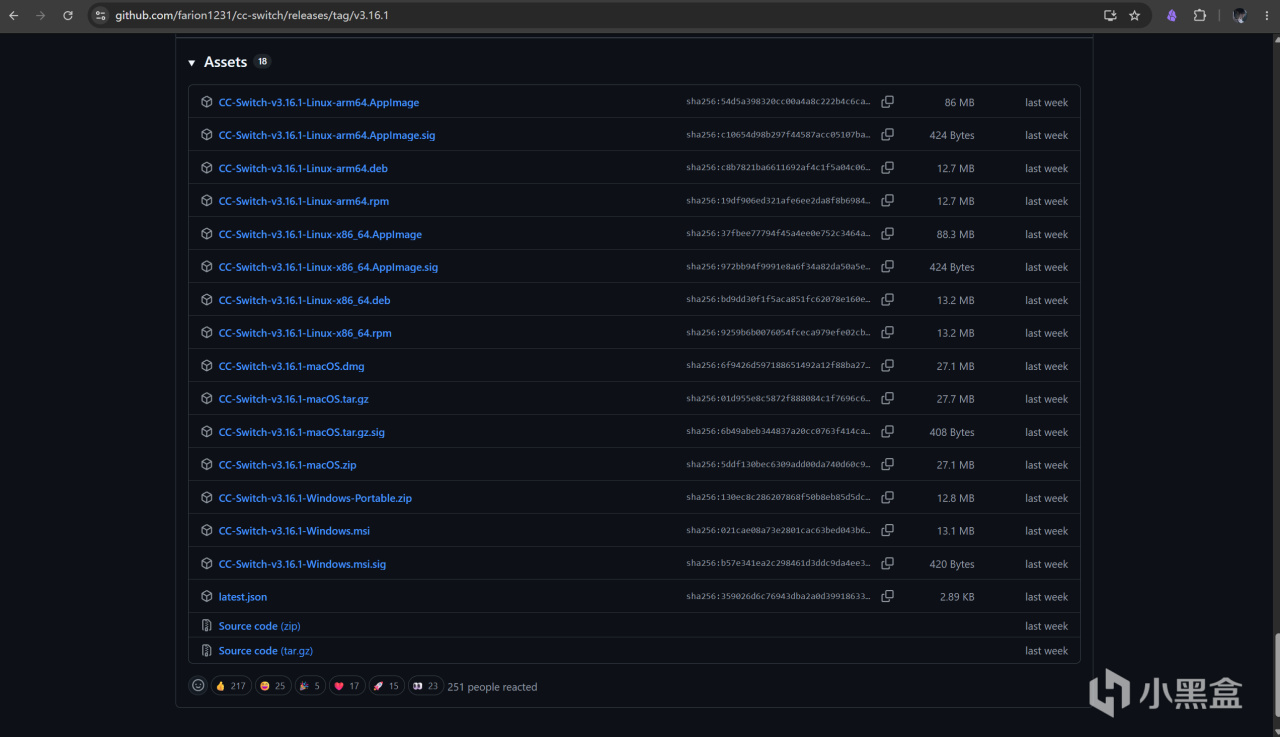Copy SHA256 of Windows-Portable.zip asset
The height and width of the screenshot is (737, 1280).
[x=887, y=498]
